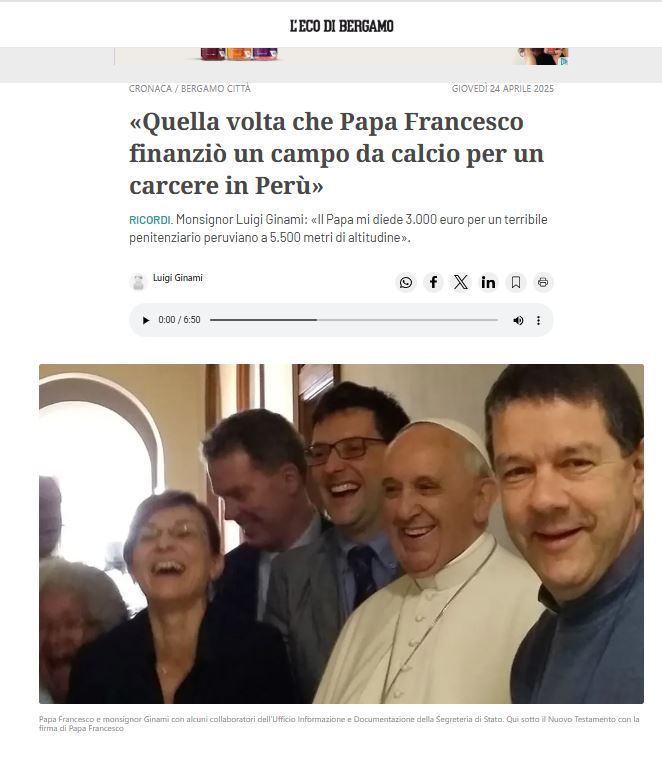662x759 pixels.
Task: Print the article
Action: coord(543,282)
